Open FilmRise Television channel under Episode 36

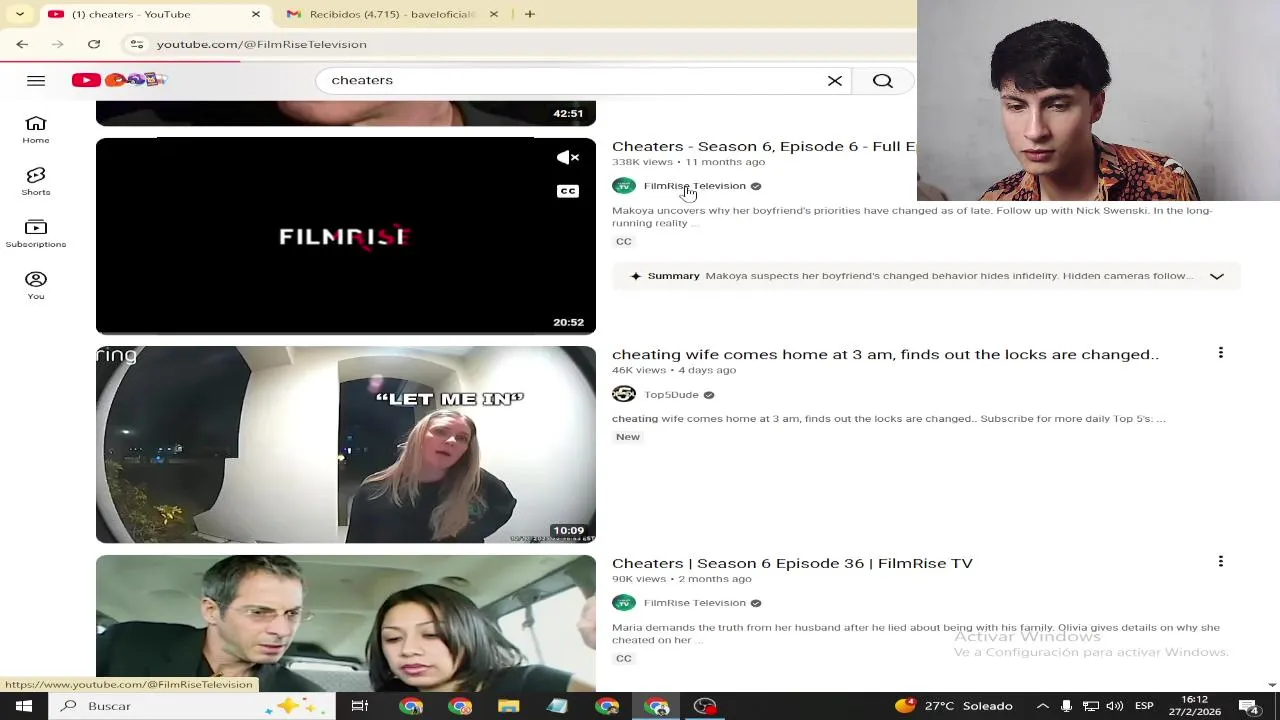[x=695, y=603]
